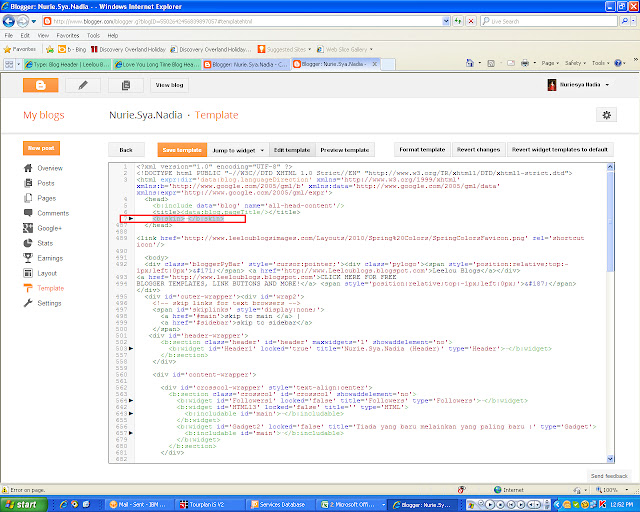Viewport: 640px width, 512px height.
Task: Expand the folded b:skin line
Action: tap(131, 219)
